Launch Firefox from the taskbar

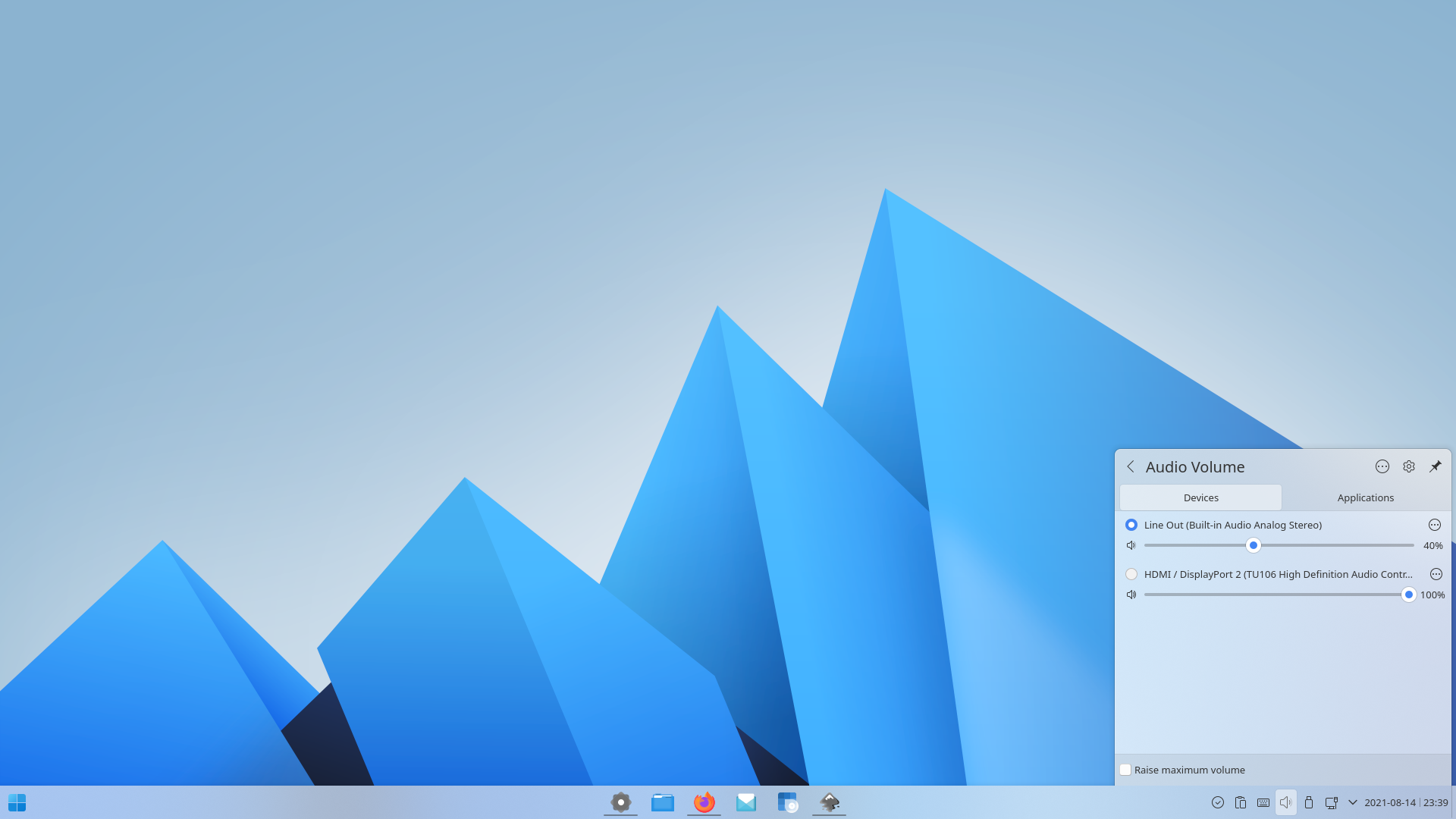(704, 802)
